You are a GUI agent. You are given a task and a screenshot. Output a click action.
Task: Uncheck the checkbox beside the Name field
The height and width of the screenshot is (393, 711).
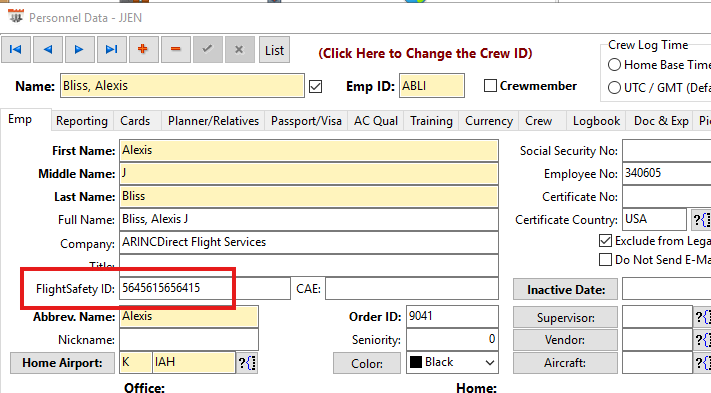click(316, 86)
